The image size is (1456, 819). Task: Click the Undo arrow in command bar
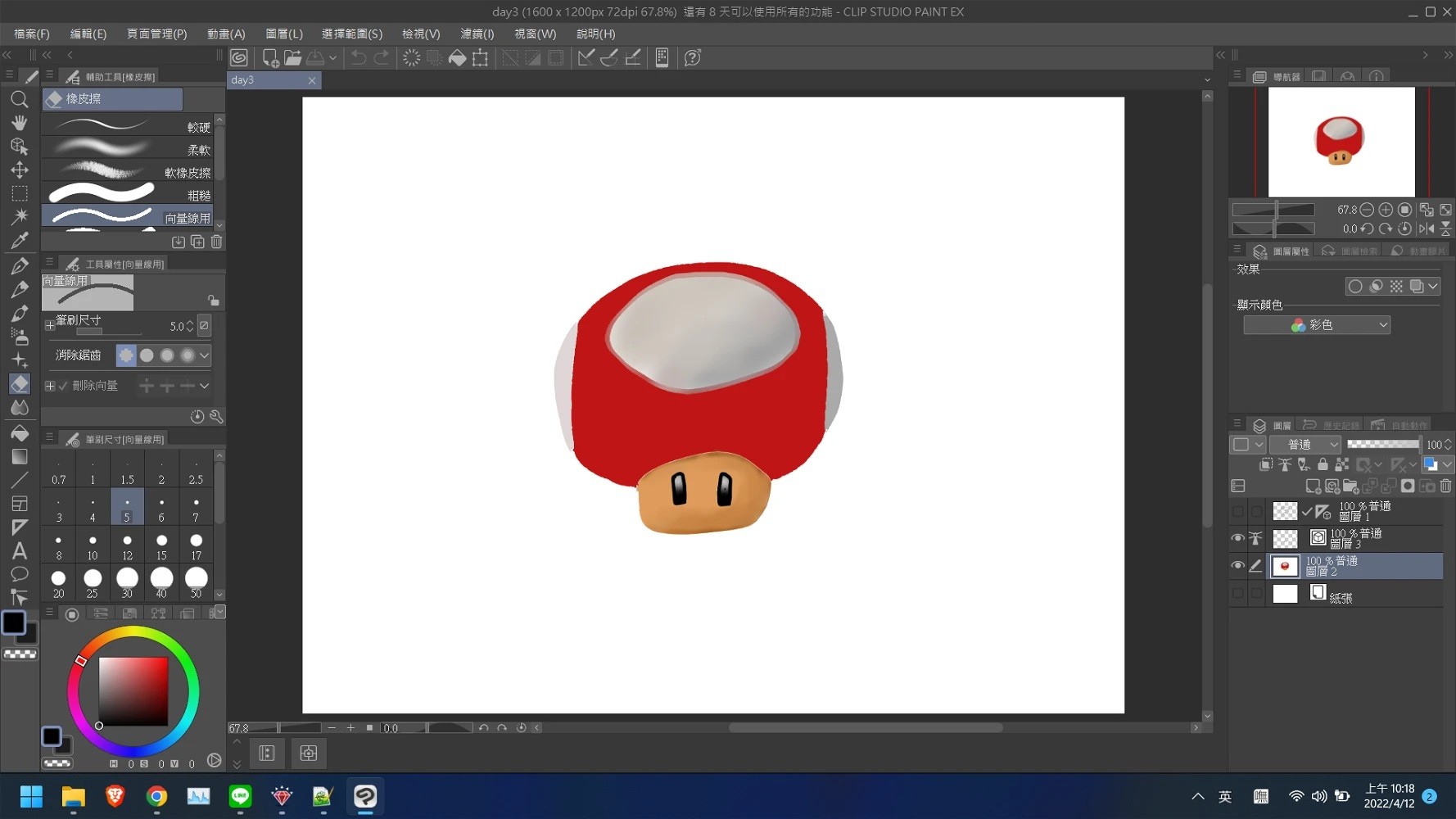point(359,57)
